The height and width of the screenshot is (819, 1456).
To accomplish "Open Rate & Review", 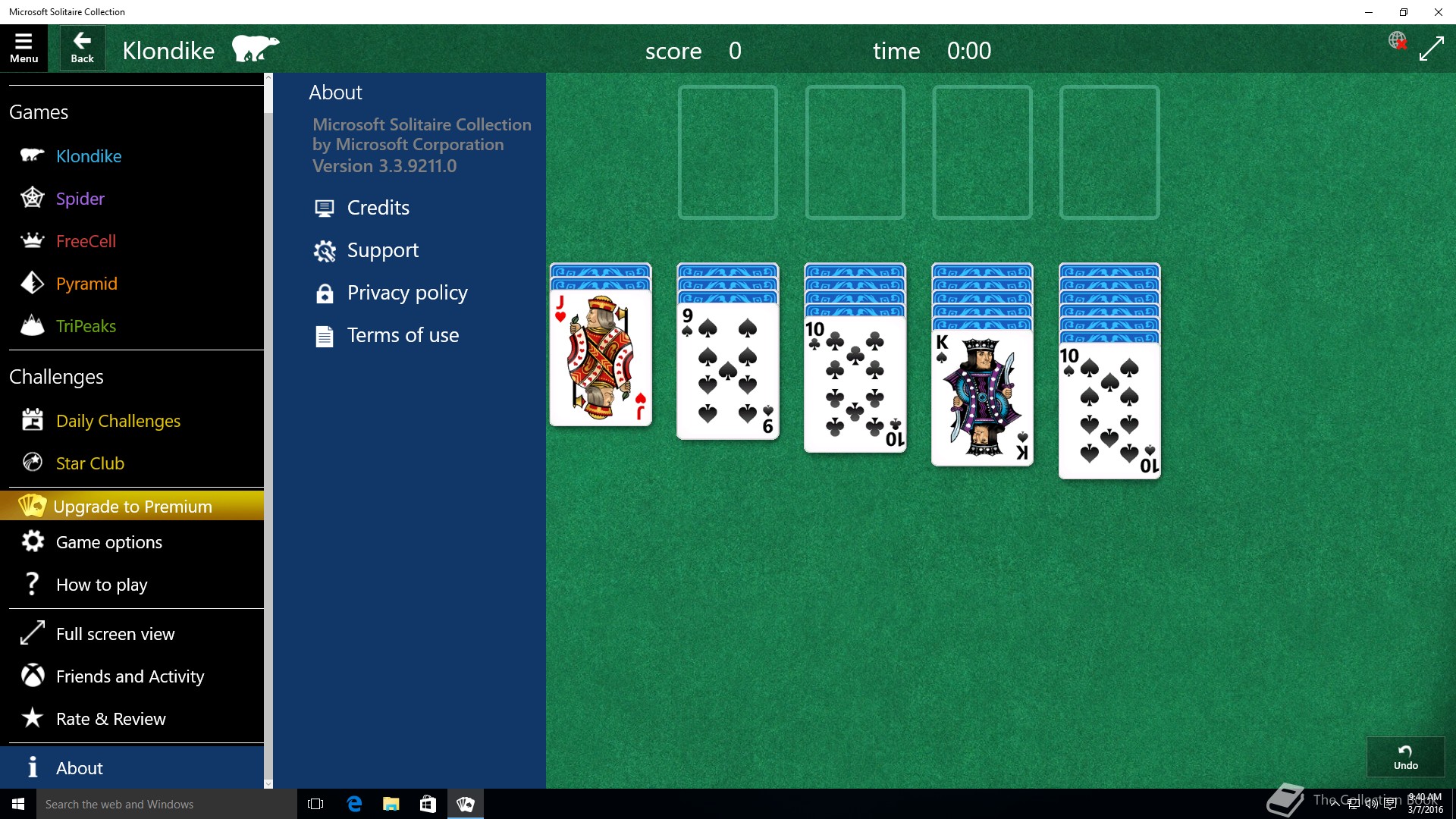I will pos(111,718).
